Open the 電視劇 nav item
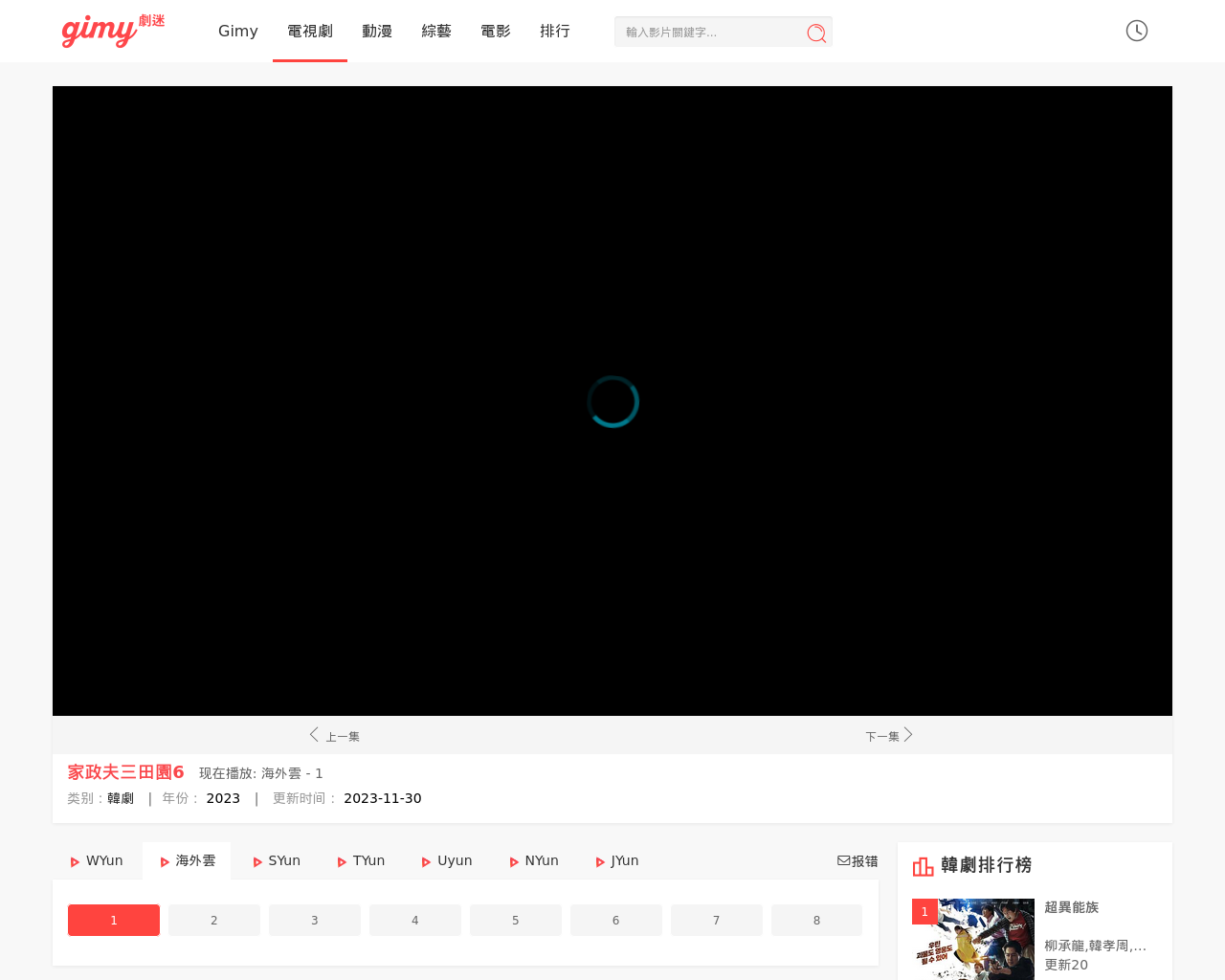The height and width of the screenshot is (980, 1225). coord(310,31)
